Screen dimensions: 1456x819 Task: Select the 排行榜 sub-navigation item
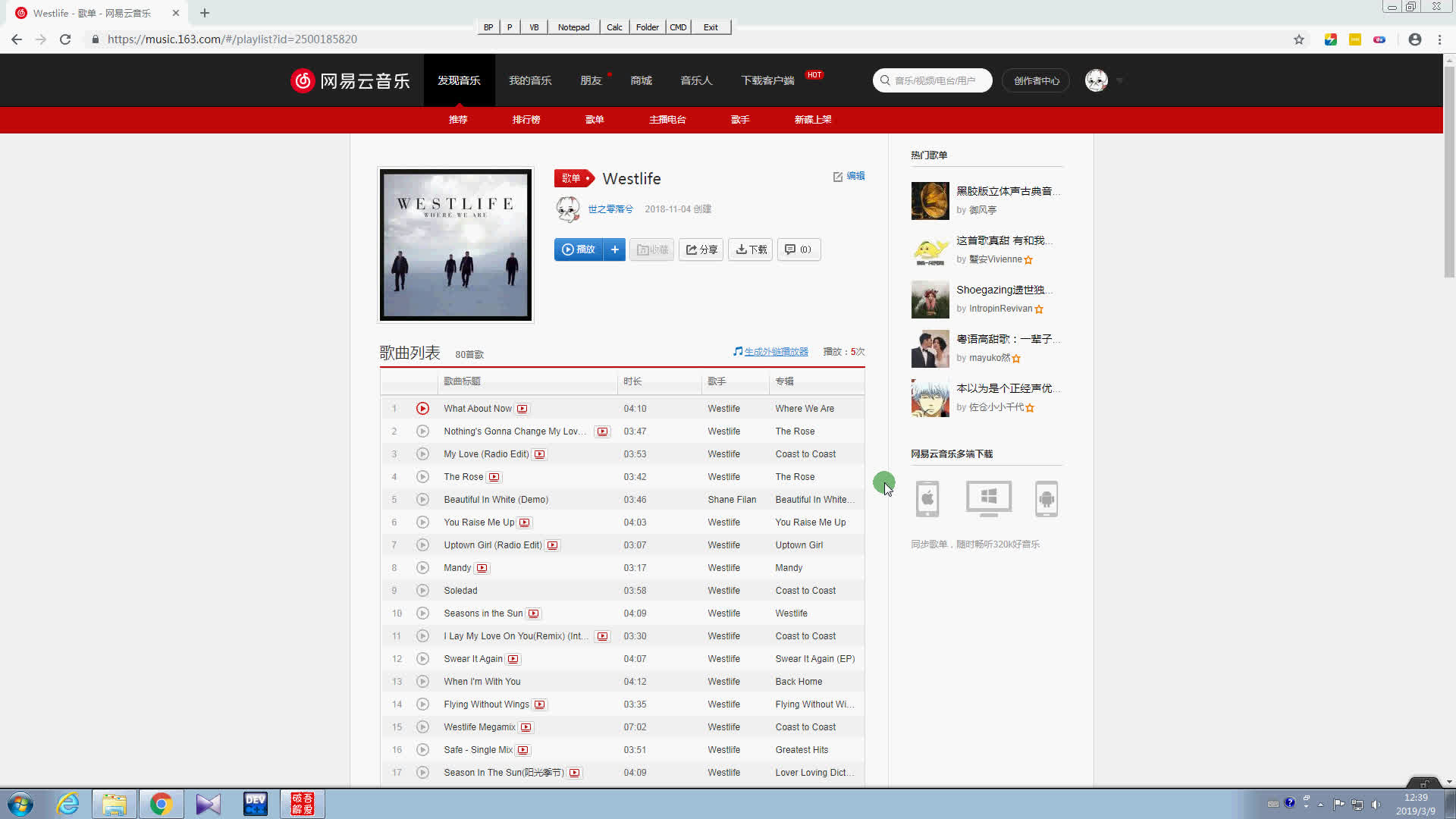tap(526, 120)
